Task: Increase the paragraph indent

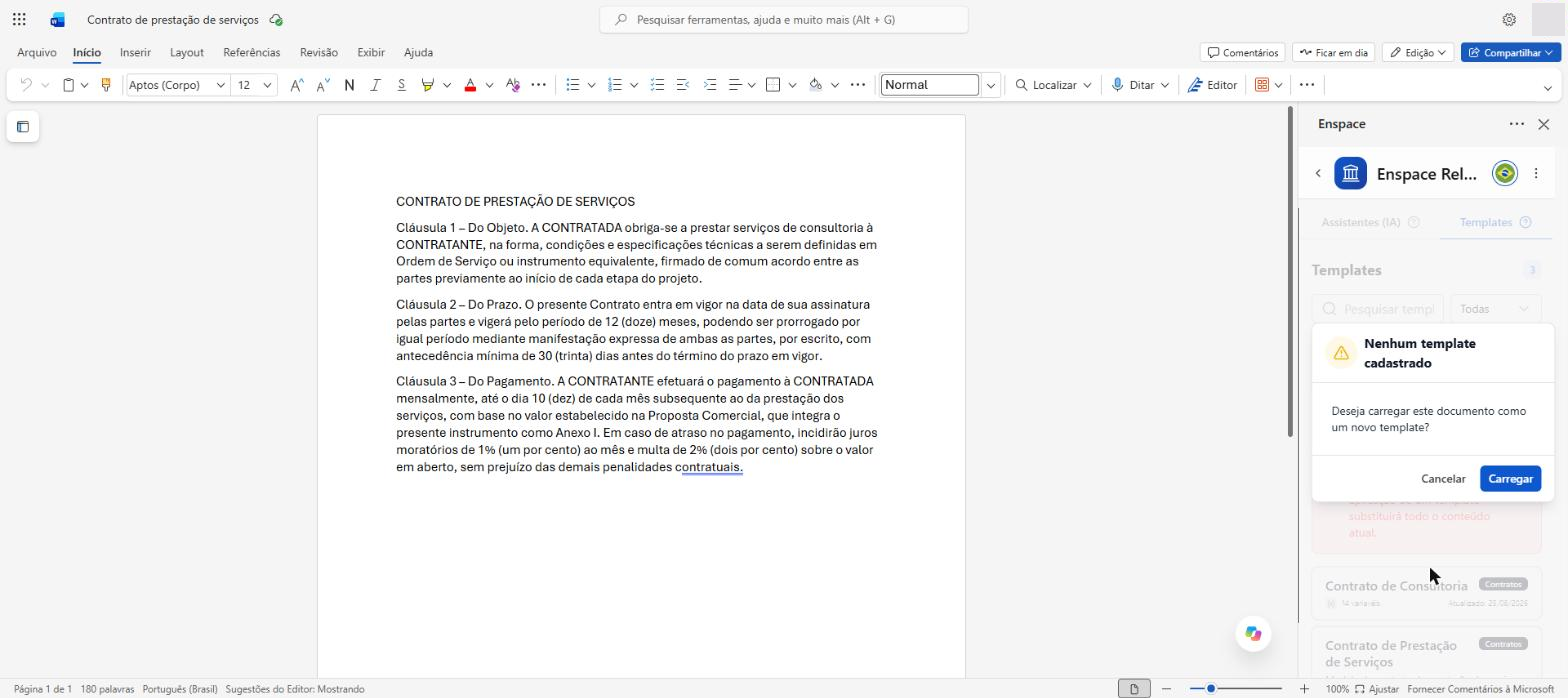Action: pyautogui.click(x=710, y=85)
